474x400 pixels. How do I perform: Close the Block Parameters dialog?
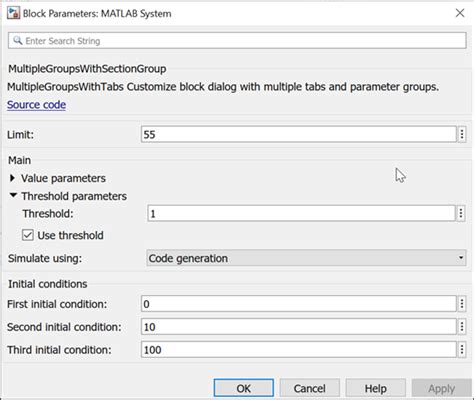pyautogui.click(x=460, y=13)
